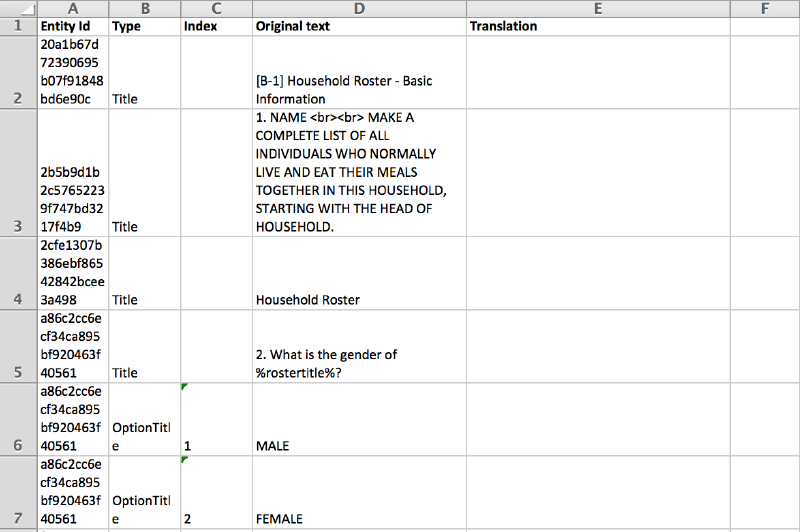Select the Index cell with value 1
The height and width of the screenshot is (532, 800).
click(216, 420)
